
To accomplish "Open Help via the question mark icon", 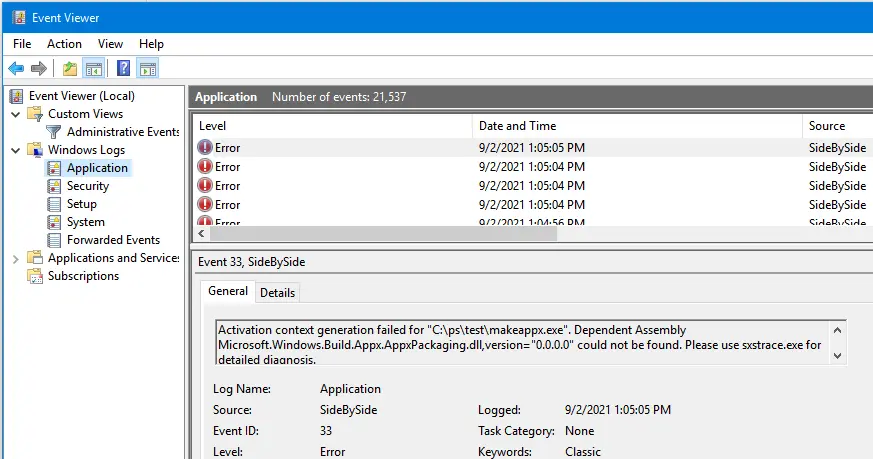I will click(x=123, y=69).
